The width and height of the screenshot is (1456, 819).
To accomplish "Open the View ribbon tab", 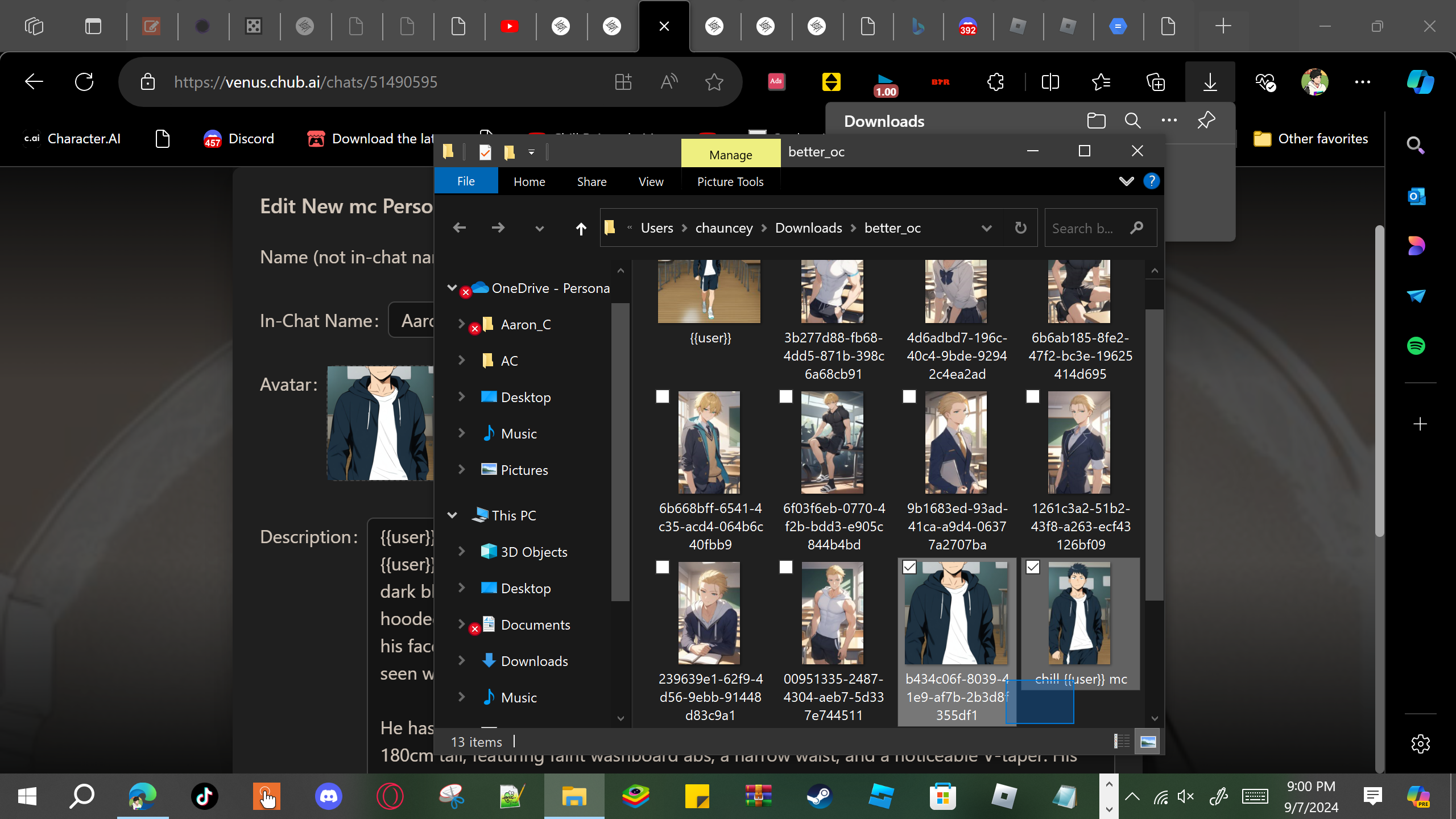I will (651, 181).
